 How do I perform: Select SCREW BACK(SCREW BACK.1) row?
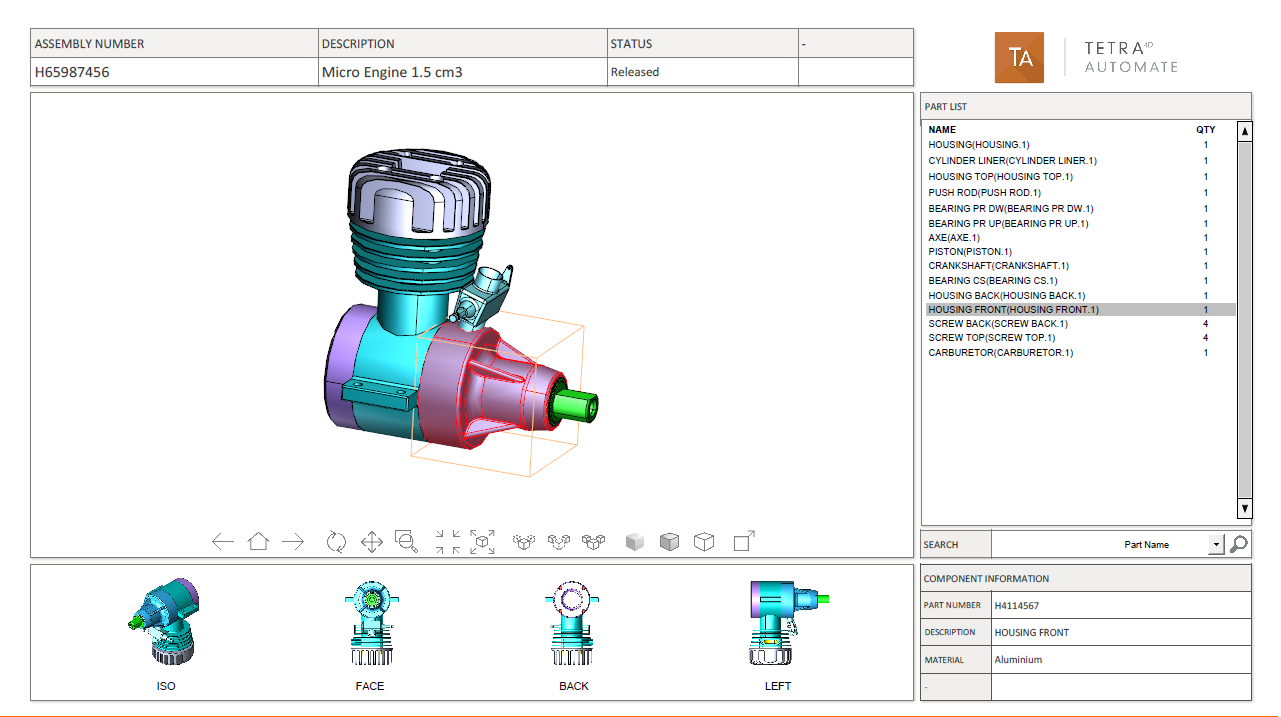click(x=1081, y=324)
